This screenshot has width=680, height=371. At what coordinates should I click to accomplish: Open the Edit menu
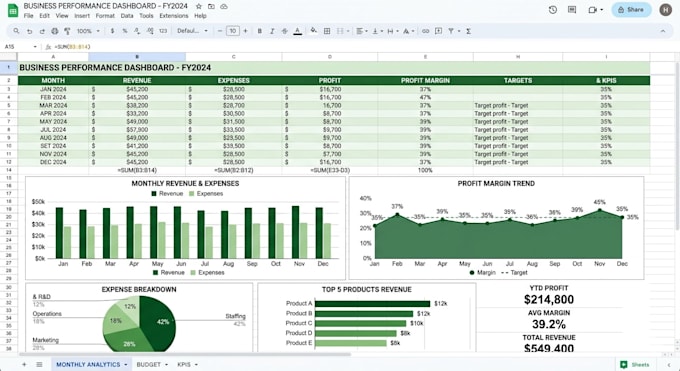[x=45, y=16]
